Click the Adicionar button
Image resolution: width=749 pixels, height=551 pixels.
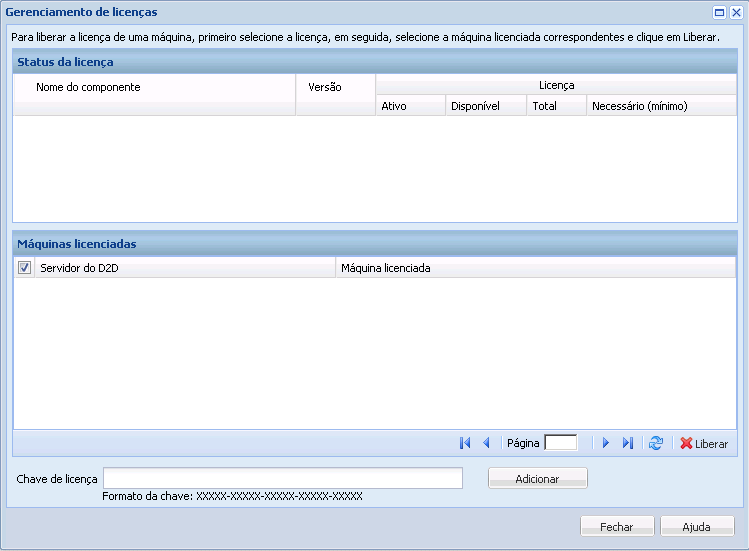pos(538,478)
